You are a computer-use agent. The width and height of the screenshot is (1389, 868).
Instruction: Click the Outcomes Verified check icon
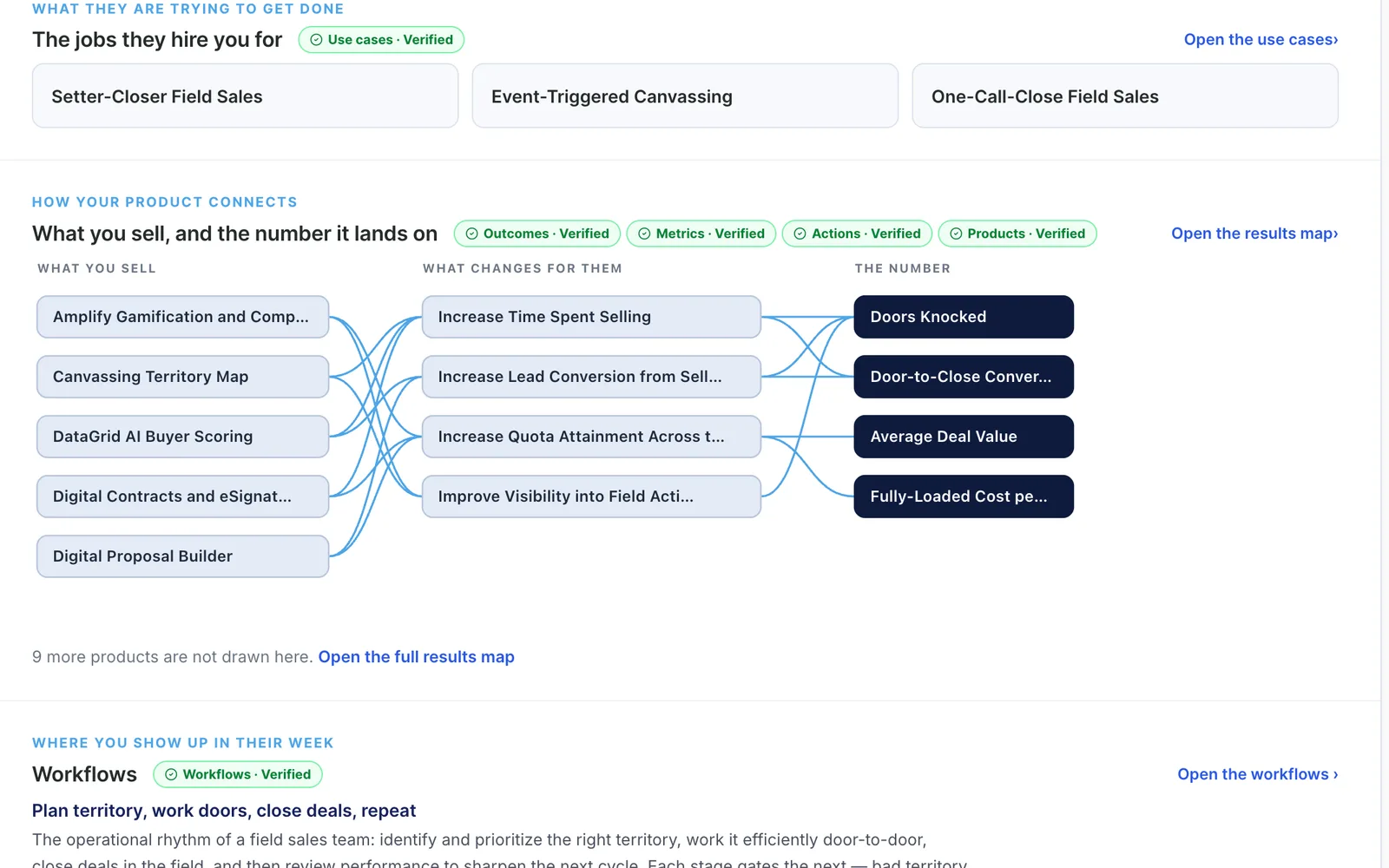coord(471,233)
